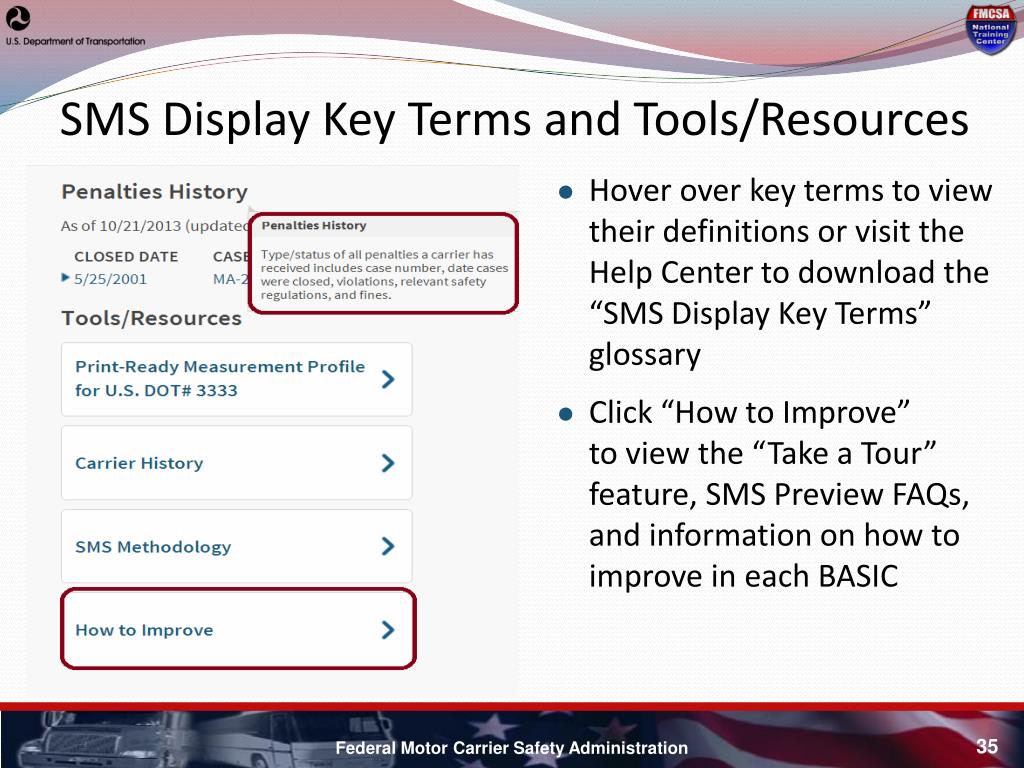
Task: Click the slide number 35
Action: pos(987,746)
